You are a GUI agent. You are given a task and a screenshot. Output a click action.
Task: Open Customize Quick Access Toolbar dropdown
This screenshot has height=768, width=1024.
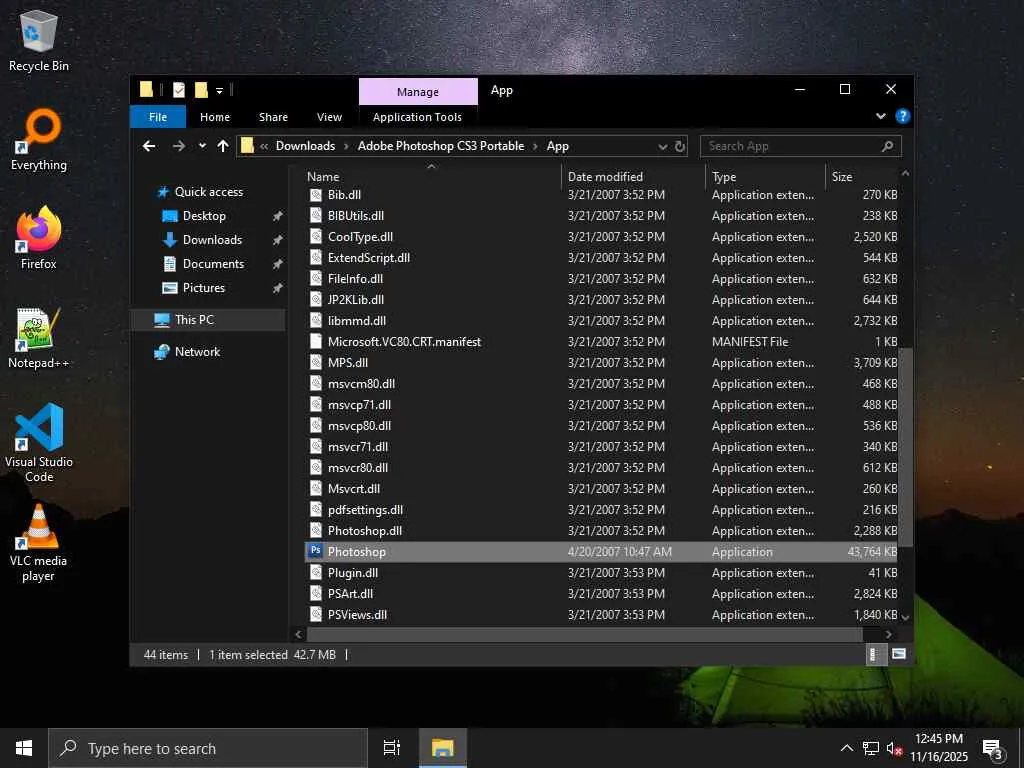(219, 90)
